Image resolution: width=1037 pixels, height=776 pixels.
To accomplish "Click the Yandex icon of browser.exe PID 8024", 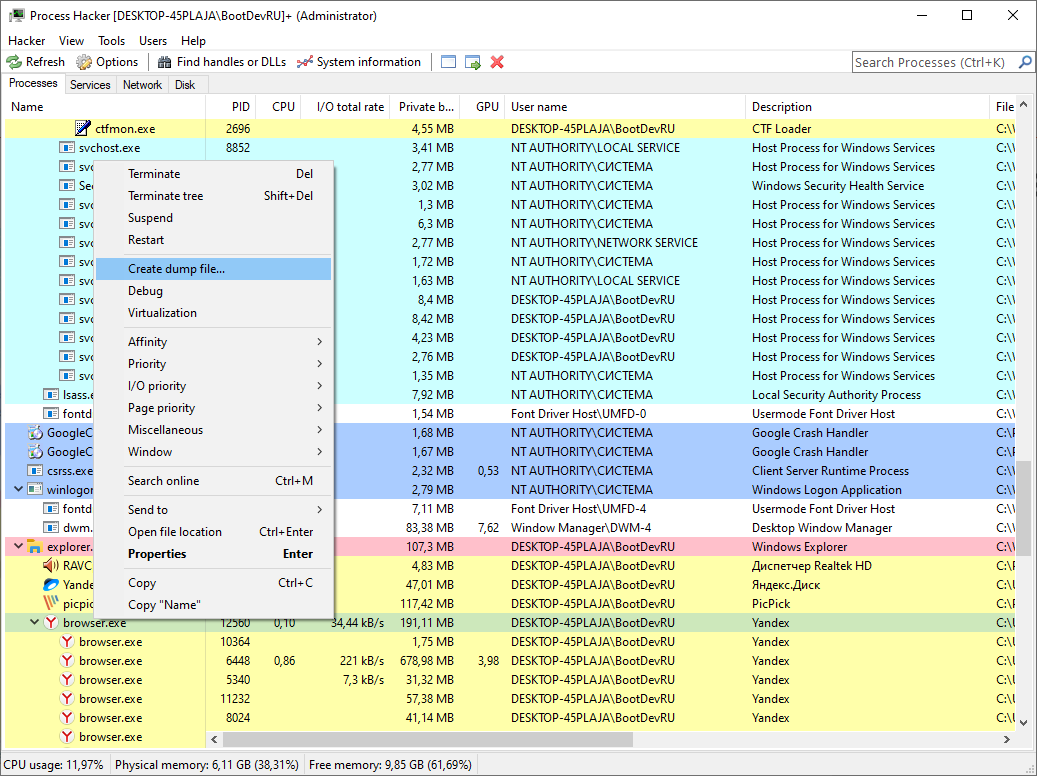I will coord(67,718).
